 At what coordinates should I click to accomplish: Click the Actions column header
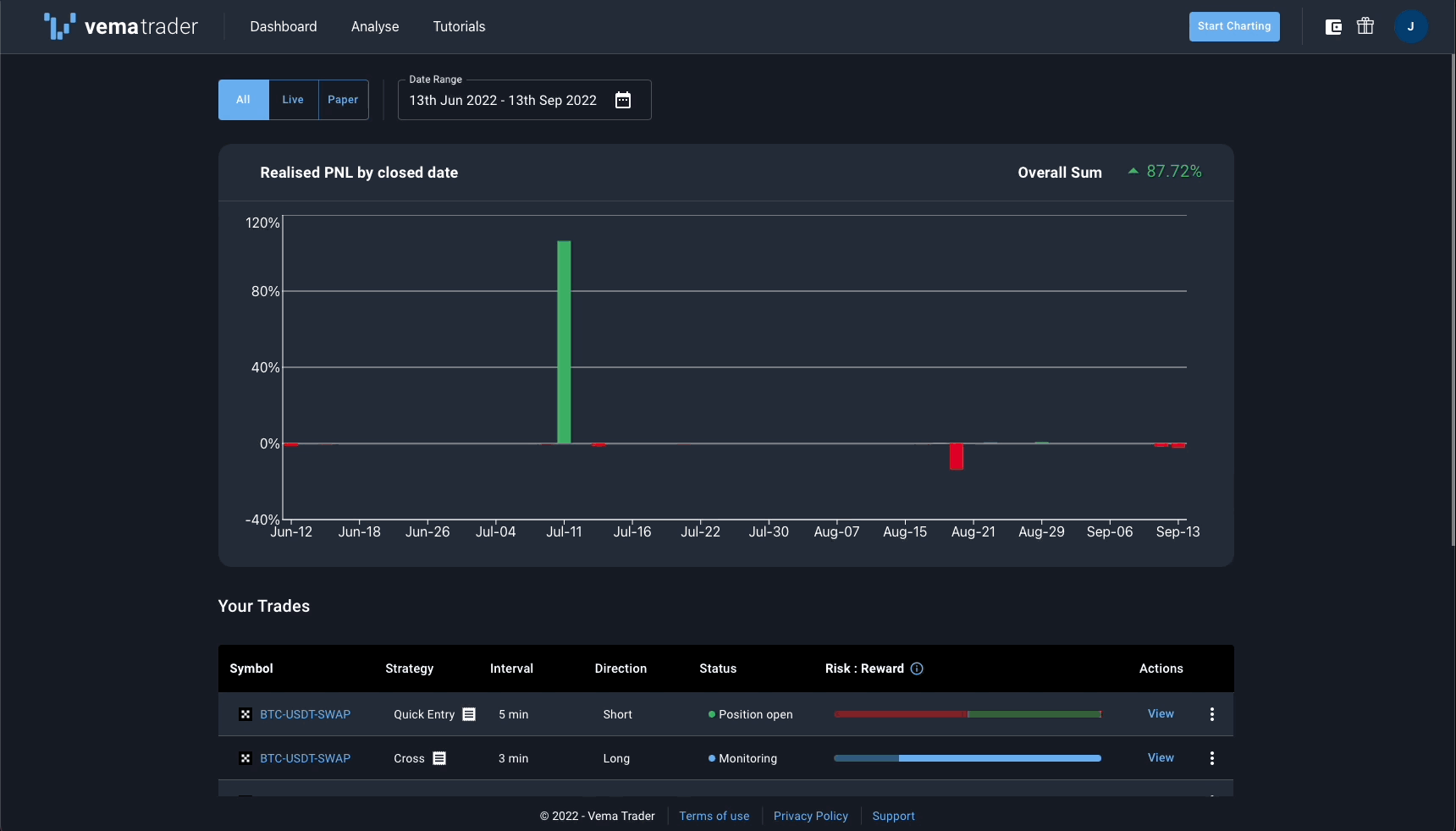coord(1161,669)
